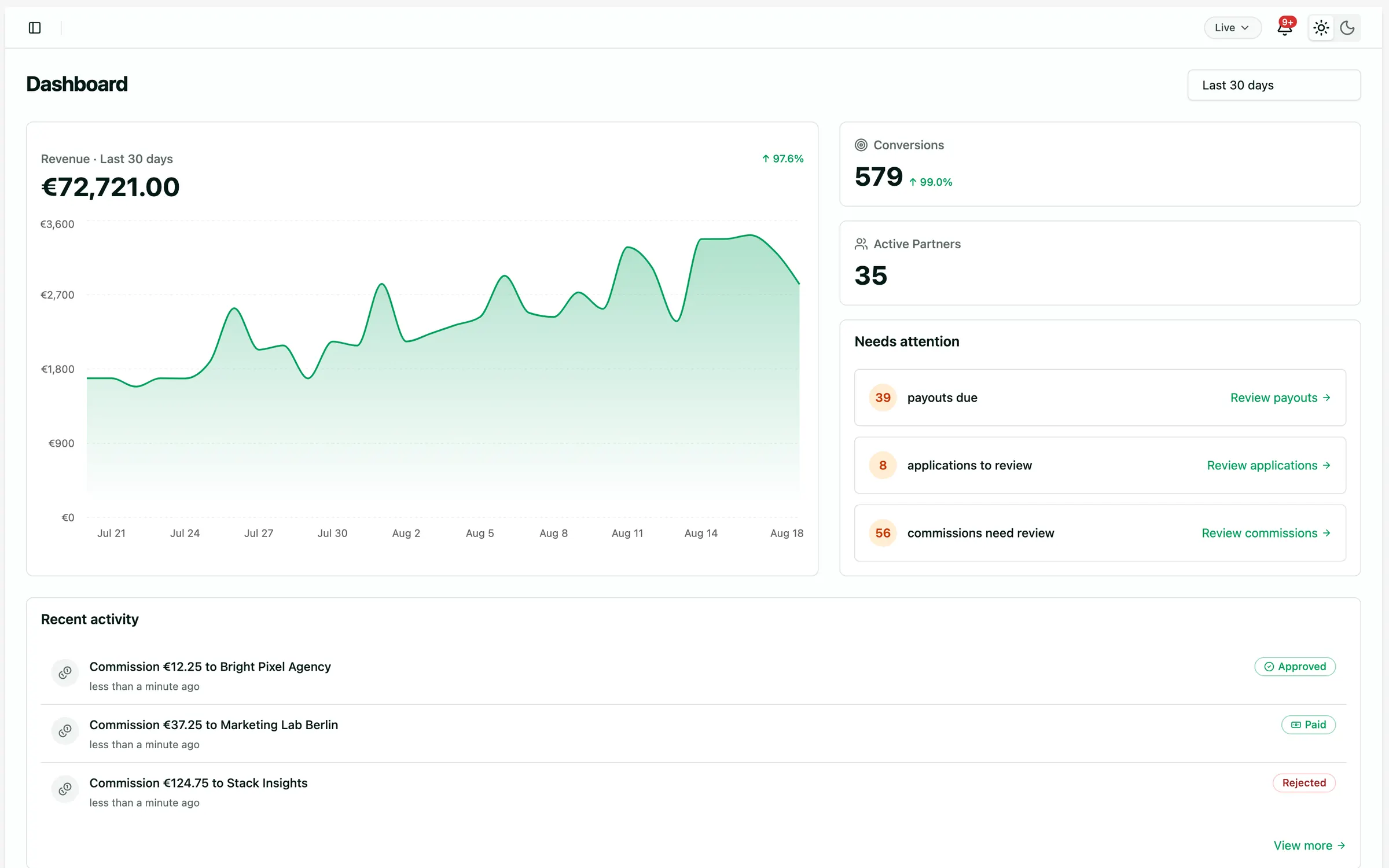Click Bright Pixel Agency commission icon
Screen dimensions: 1389x868
[x=65, y=672]
